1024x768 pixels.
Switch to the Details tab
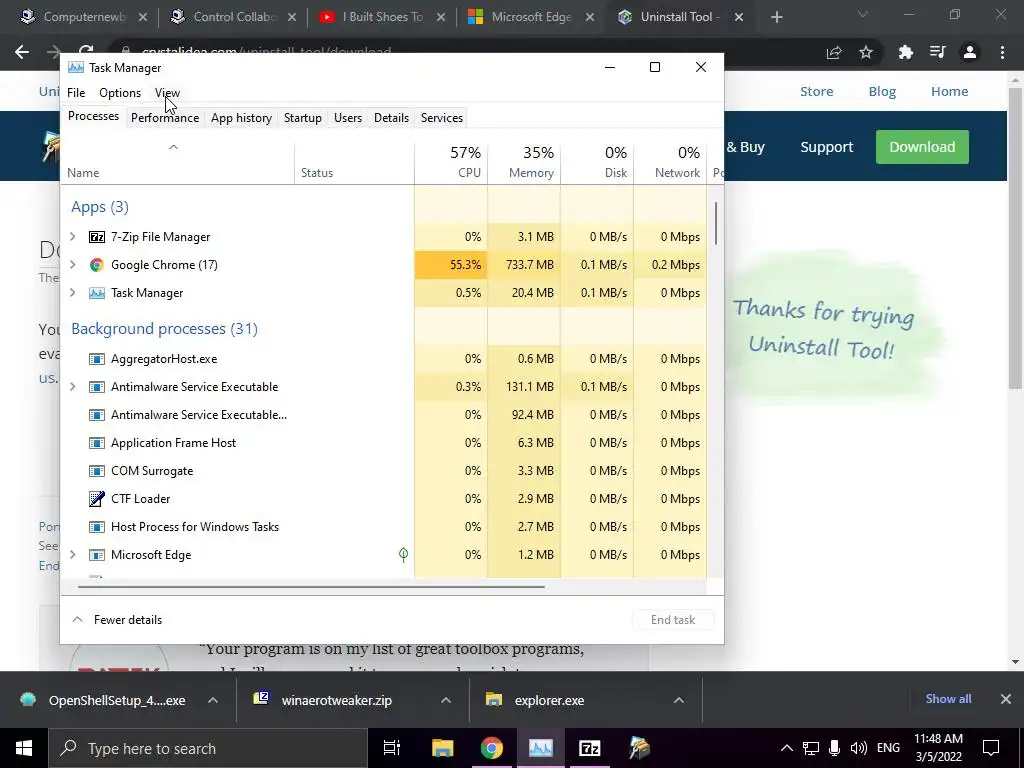(x=391, y=118)
